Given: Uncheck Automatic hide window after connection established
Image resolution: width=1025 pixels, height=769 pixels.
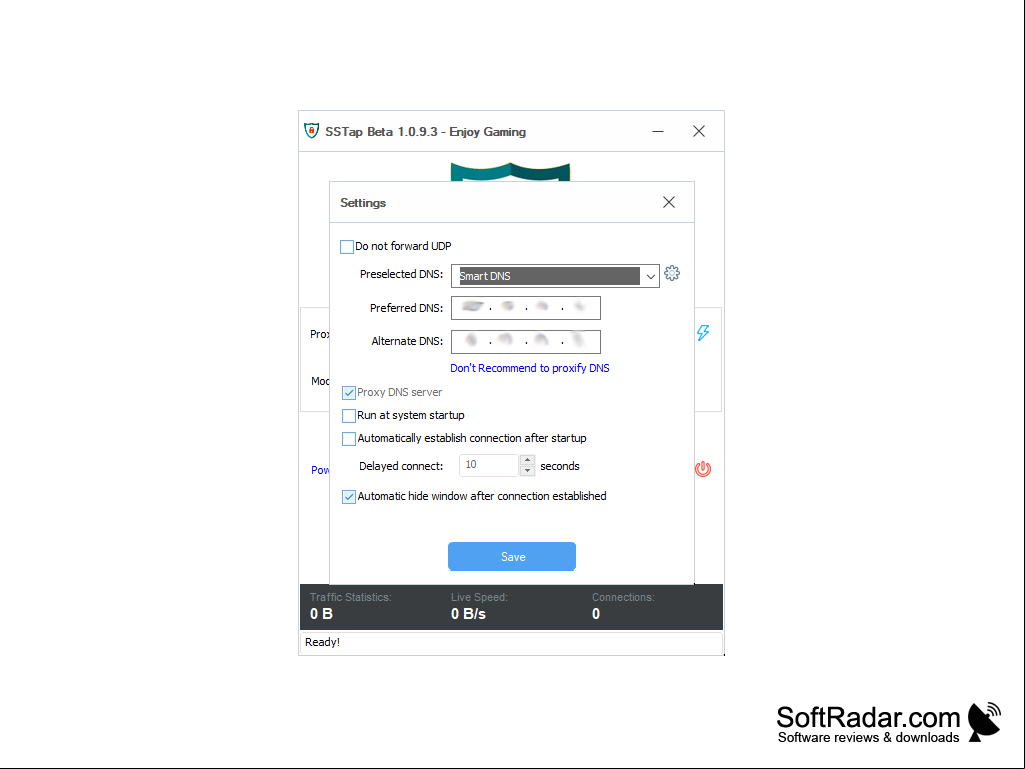Looking at the screenshot, I should point(349,497).
